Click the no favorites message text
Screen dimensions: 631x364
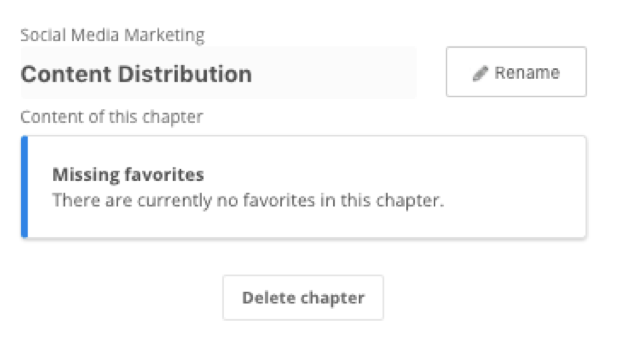point(248,200)
